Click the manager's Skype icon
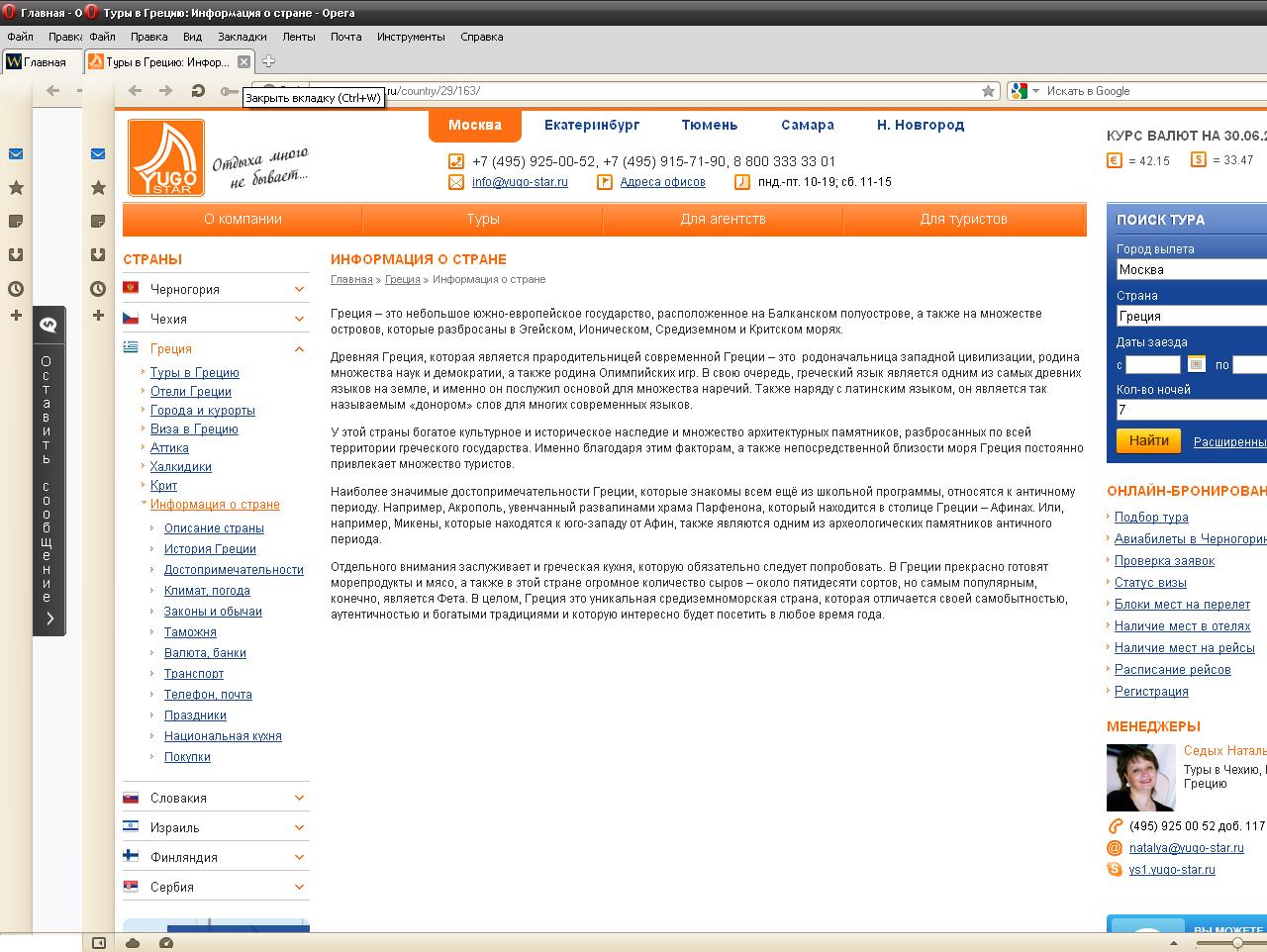The image size is (1267, 952). tap(1115, 870)
